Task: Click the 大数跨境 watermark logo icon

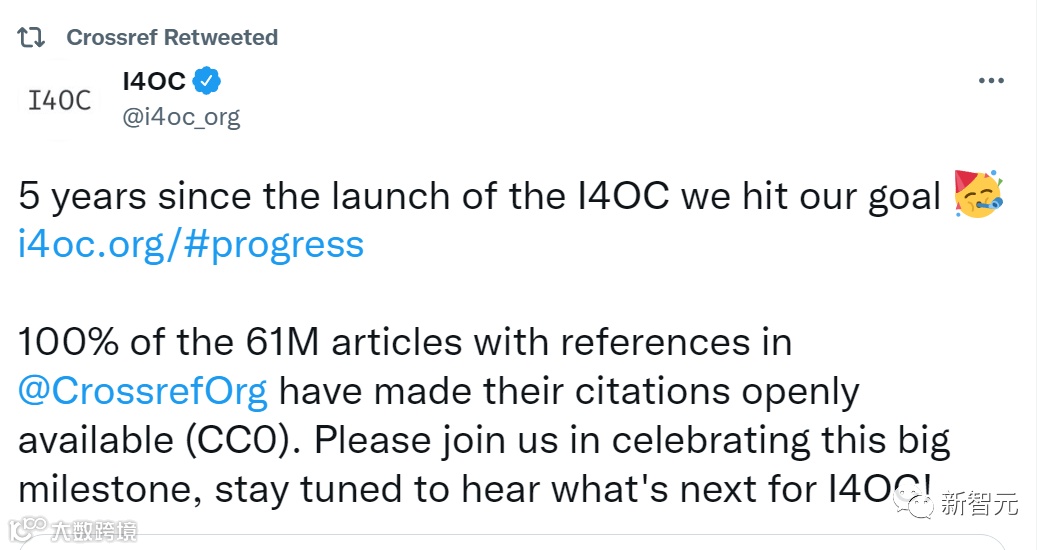Action: (26, 529)
